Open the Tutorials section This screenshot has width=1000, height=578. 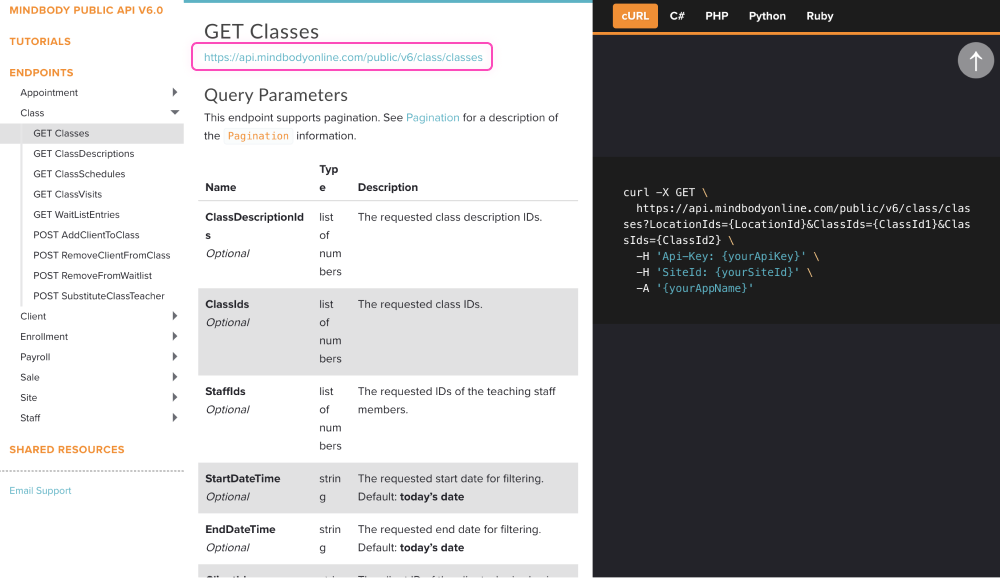coord(40,42)
